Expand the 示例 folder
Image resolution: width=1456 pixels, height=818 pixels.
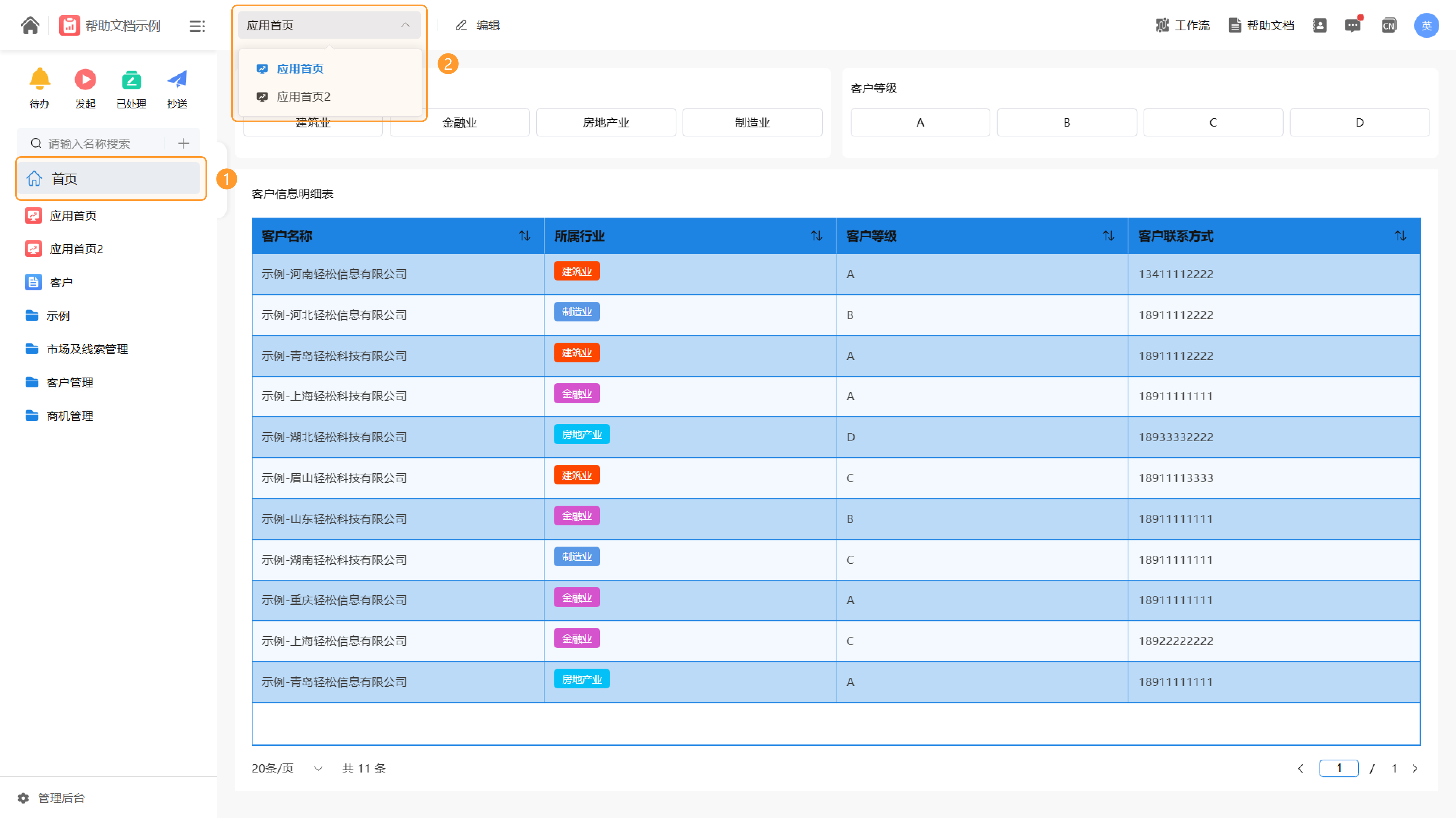coord(108,316)
